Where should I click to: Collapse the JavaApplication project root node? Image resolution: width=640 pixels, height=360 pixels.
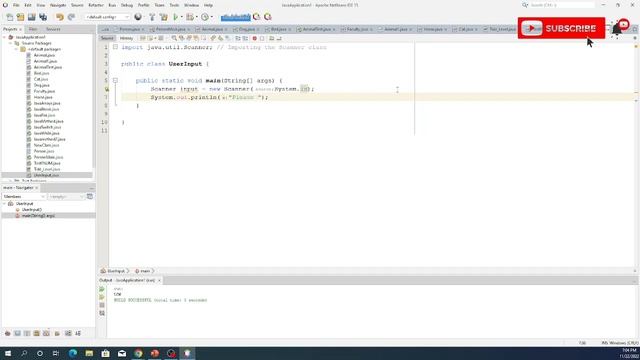(5, 37)
